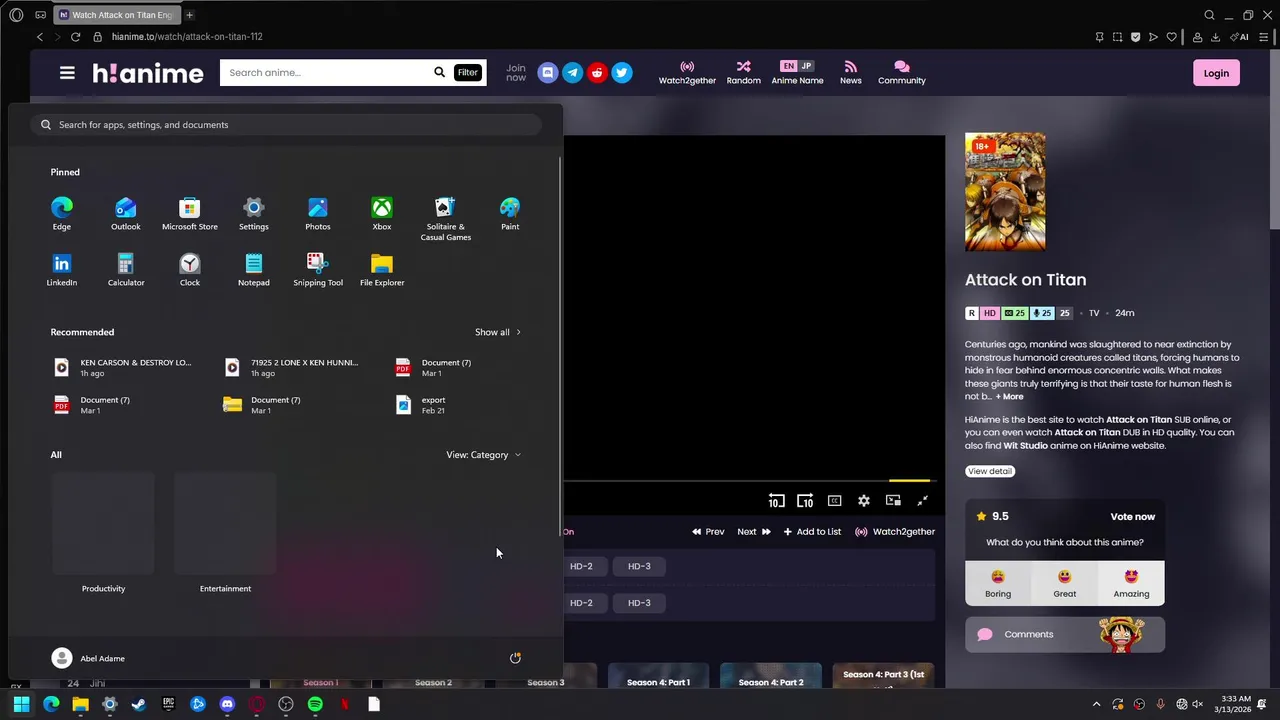This screenshot has width=1280, height=720.
Task: Click Add to List button
Action: point(812,532)
